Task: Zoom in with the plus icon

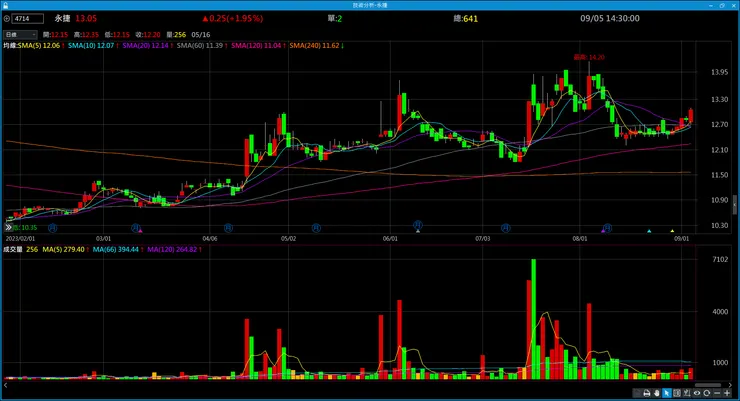Action: click(727, 393)
